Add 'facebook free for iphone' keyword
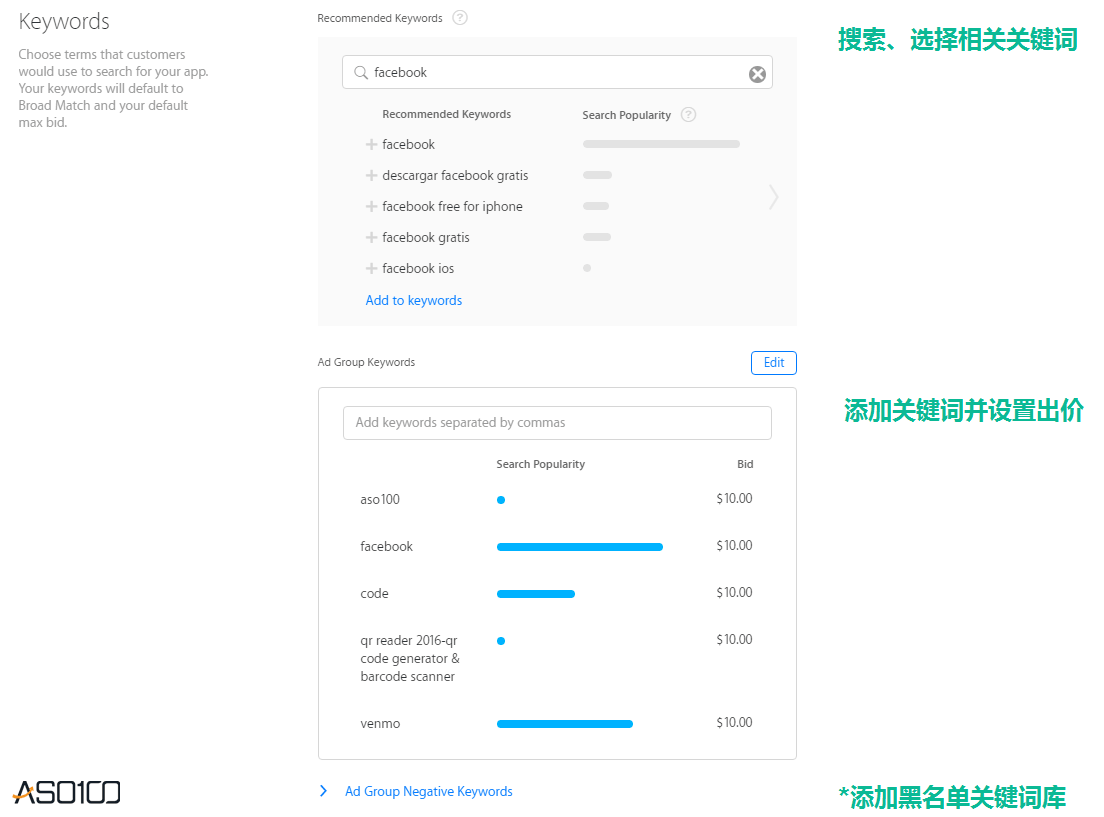1104x817 pixels. pyautogui.click(x=371, y=206)
